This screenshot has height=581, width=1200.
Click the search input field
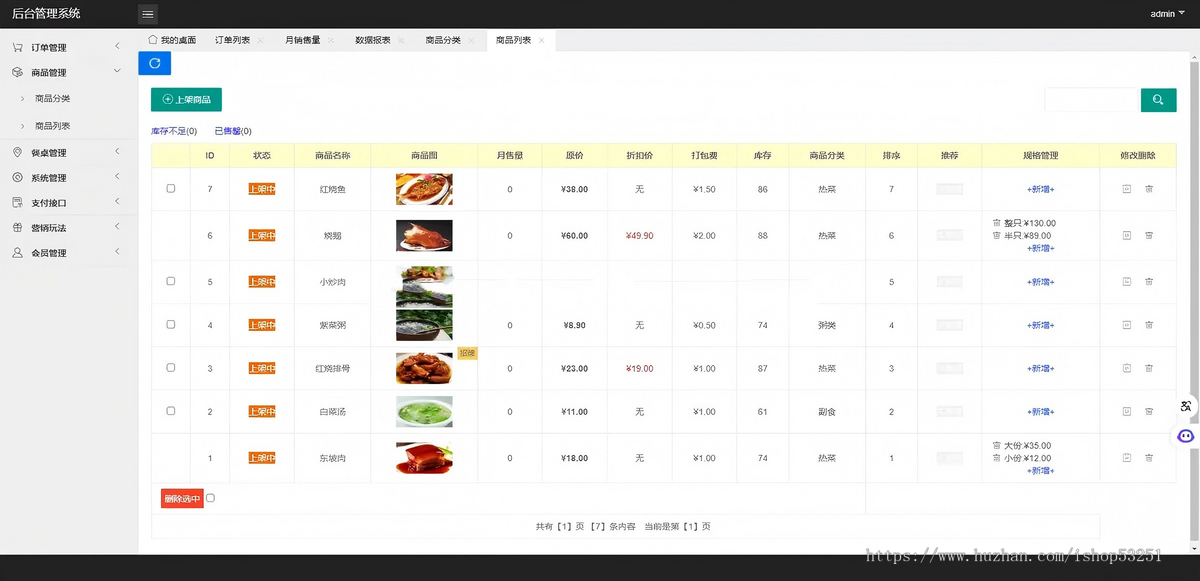1092,100
